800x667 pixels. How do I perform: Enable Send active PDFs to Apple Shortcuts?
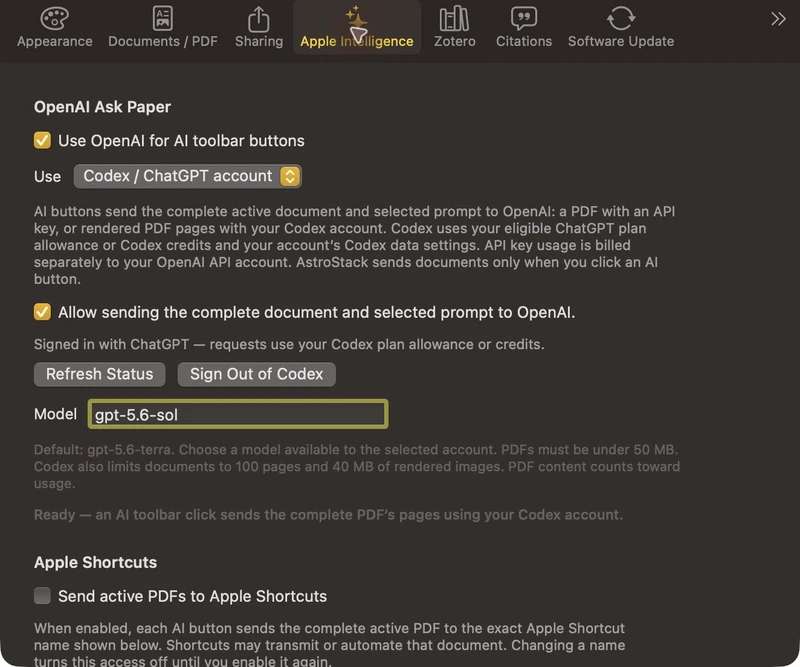42,596
